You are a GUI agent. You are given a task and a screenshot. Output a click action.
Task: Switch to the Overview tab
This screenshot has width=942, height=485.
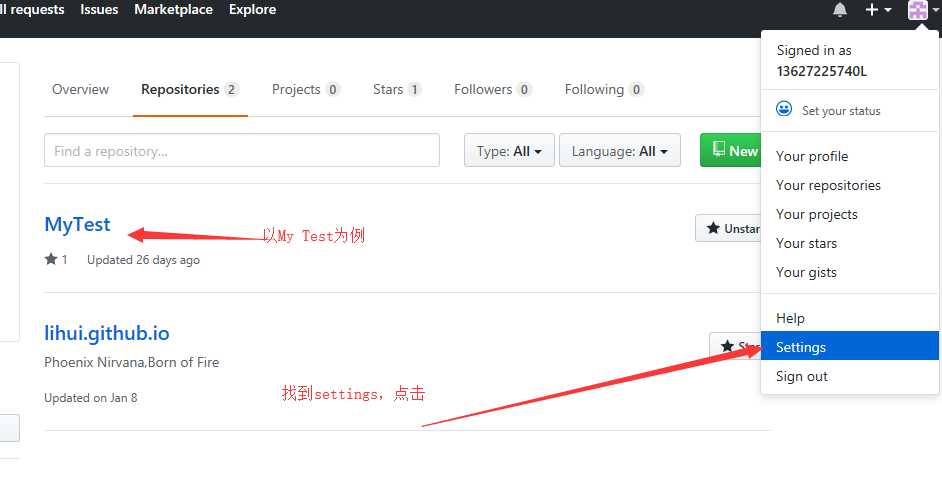click(x=81, y=90)
